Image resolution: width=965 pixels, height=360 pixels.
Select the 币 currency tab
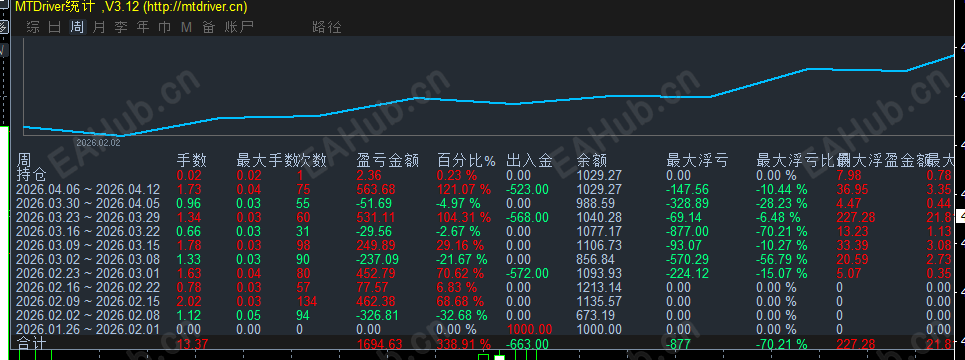coord(164,27)
